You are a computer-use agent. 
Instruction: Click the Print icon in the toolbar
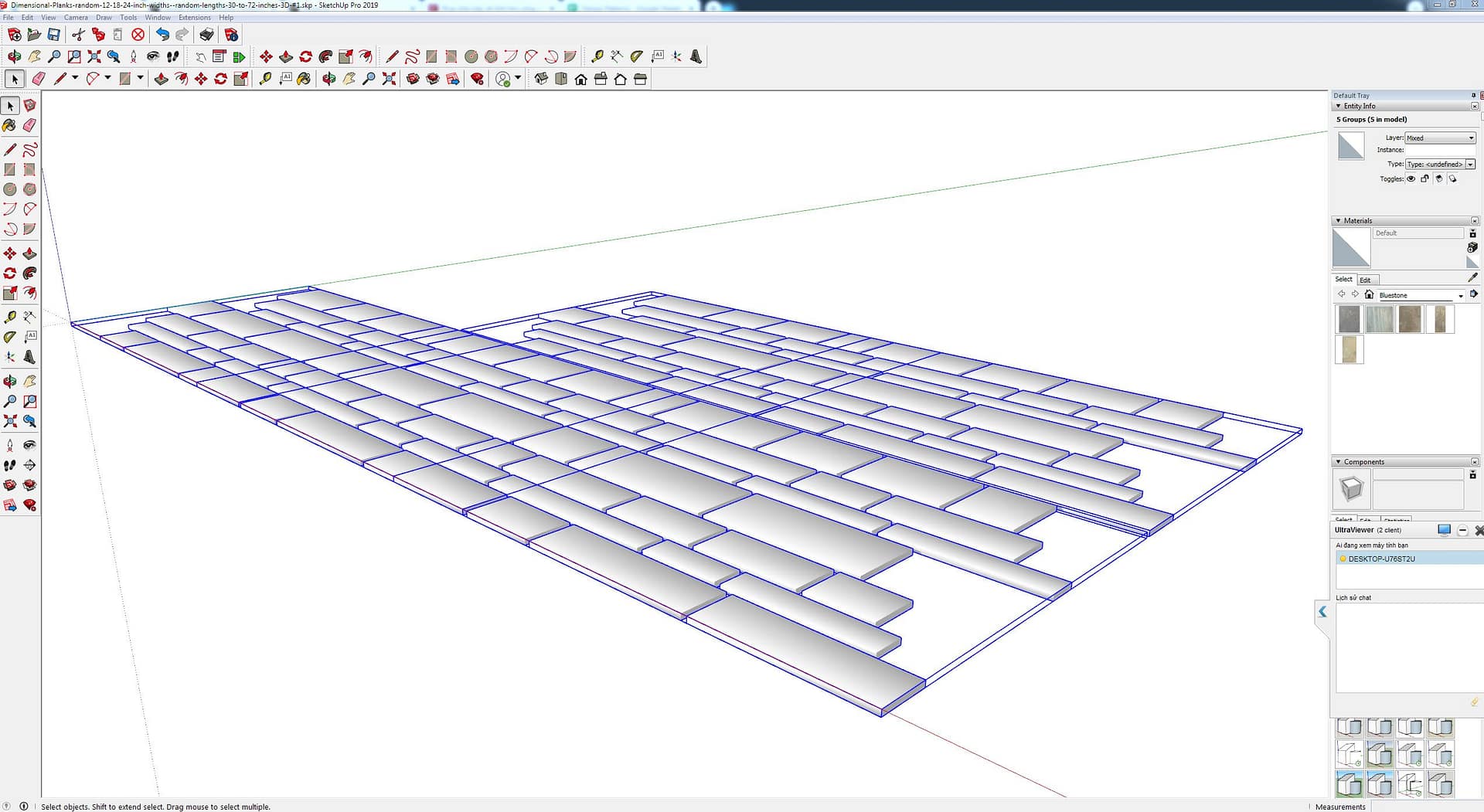(x=206, y=35)
